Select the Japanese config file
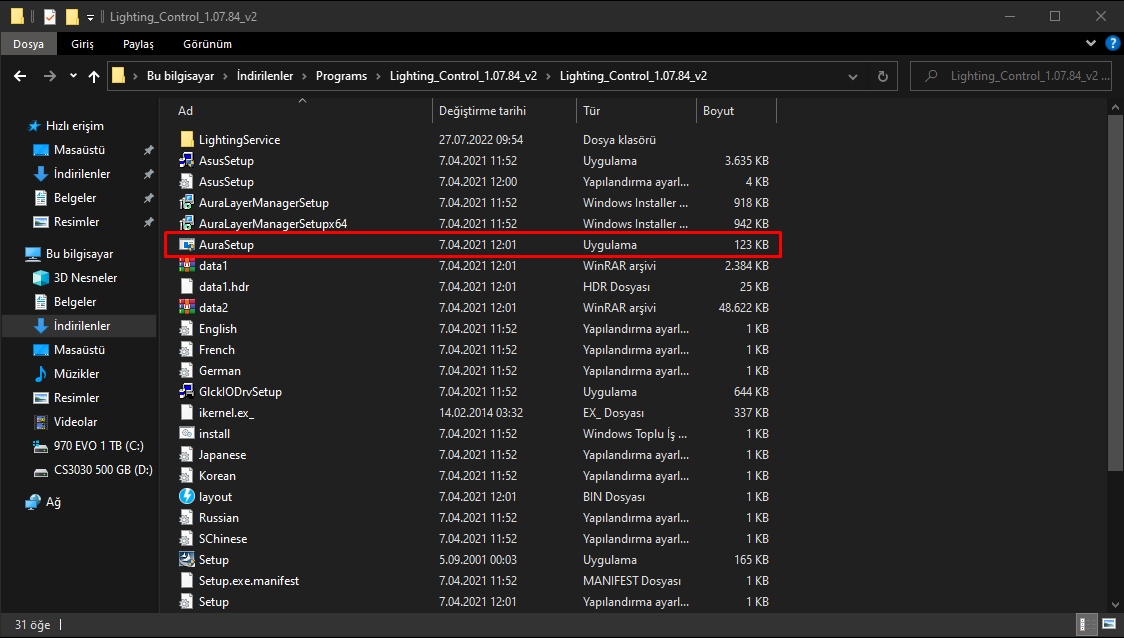This screenshot has height=638, width=1124. [222, 454]
